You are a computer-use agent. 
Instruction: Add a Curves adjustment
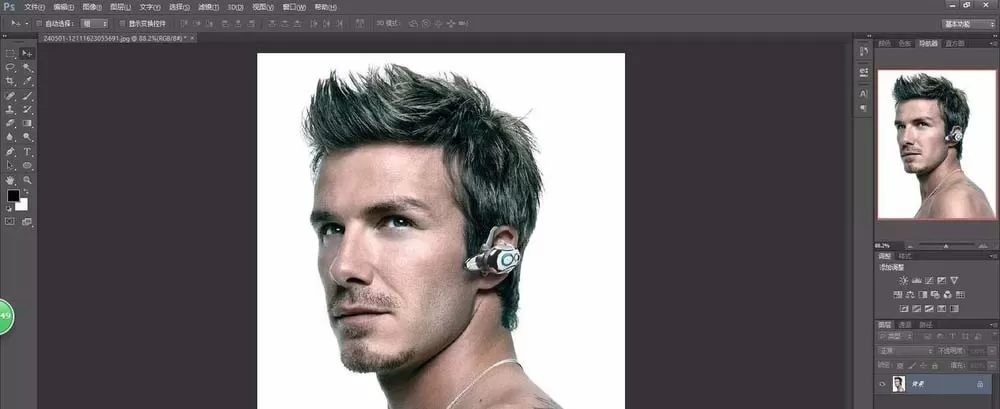pyautogui.click(x=930, y=280)
